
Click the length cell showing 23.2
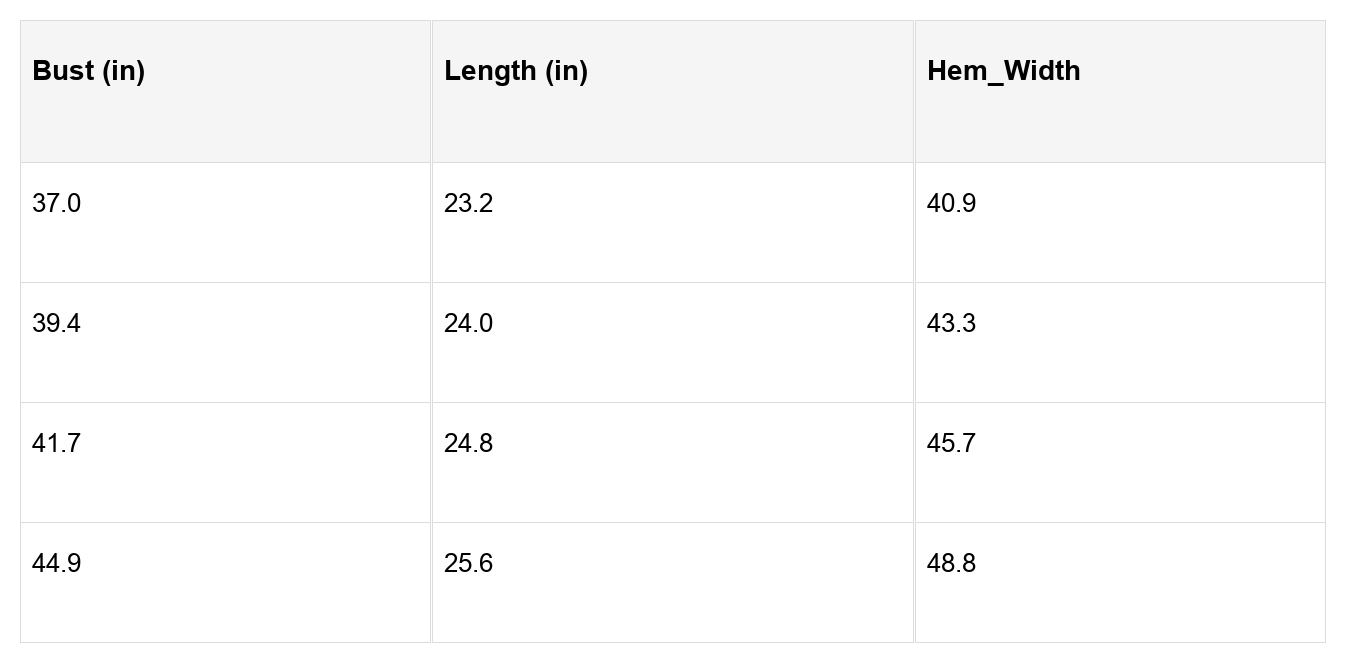(469, 204)
